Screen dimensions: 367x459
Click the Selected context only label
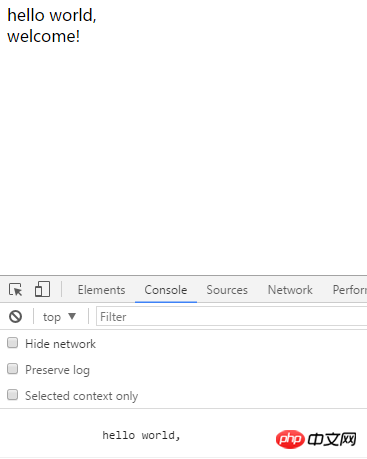coord(81,396)
